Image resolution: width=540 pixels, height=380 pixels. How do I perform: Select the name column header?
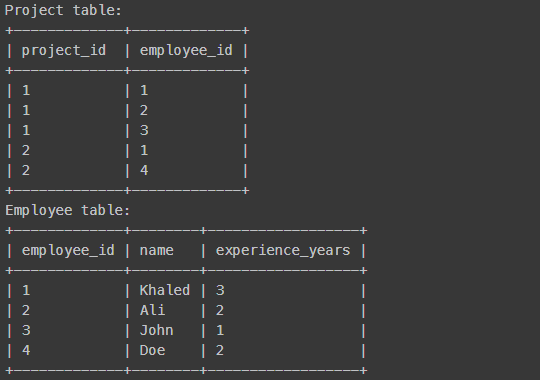pyautogui.click(x=156, y=250)
